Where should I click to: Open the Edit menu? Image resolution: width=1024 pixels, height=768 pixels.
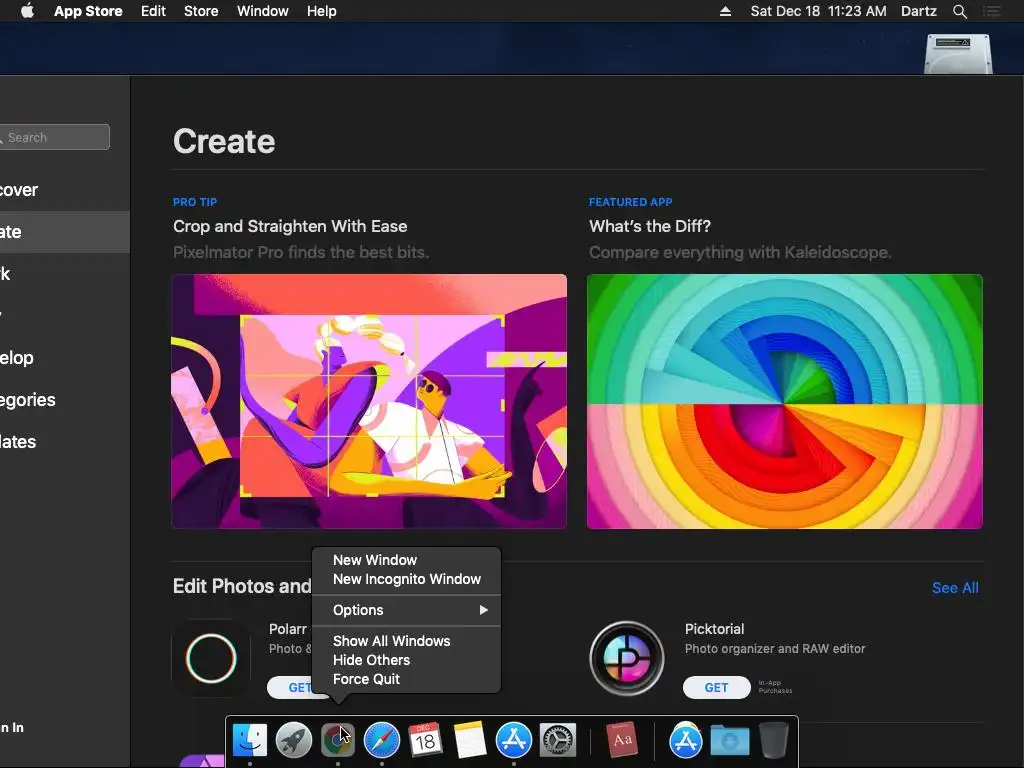(153, 11)
